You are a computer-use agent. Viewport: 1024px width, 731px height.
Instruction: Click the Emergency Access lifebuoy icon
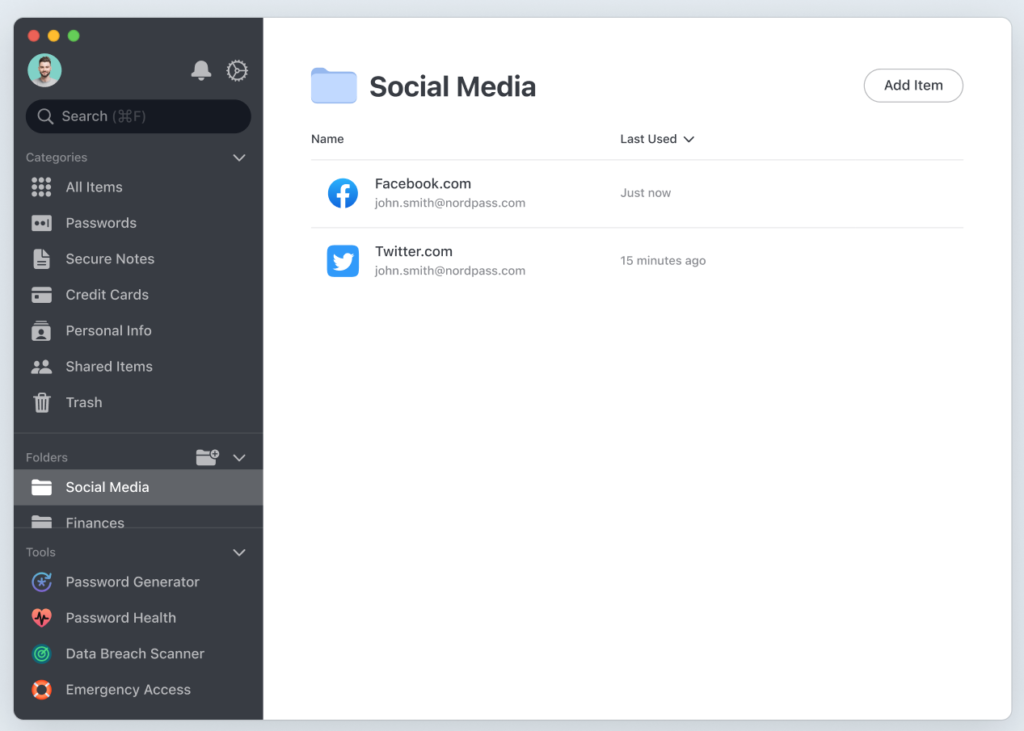(x=42, y=690)
